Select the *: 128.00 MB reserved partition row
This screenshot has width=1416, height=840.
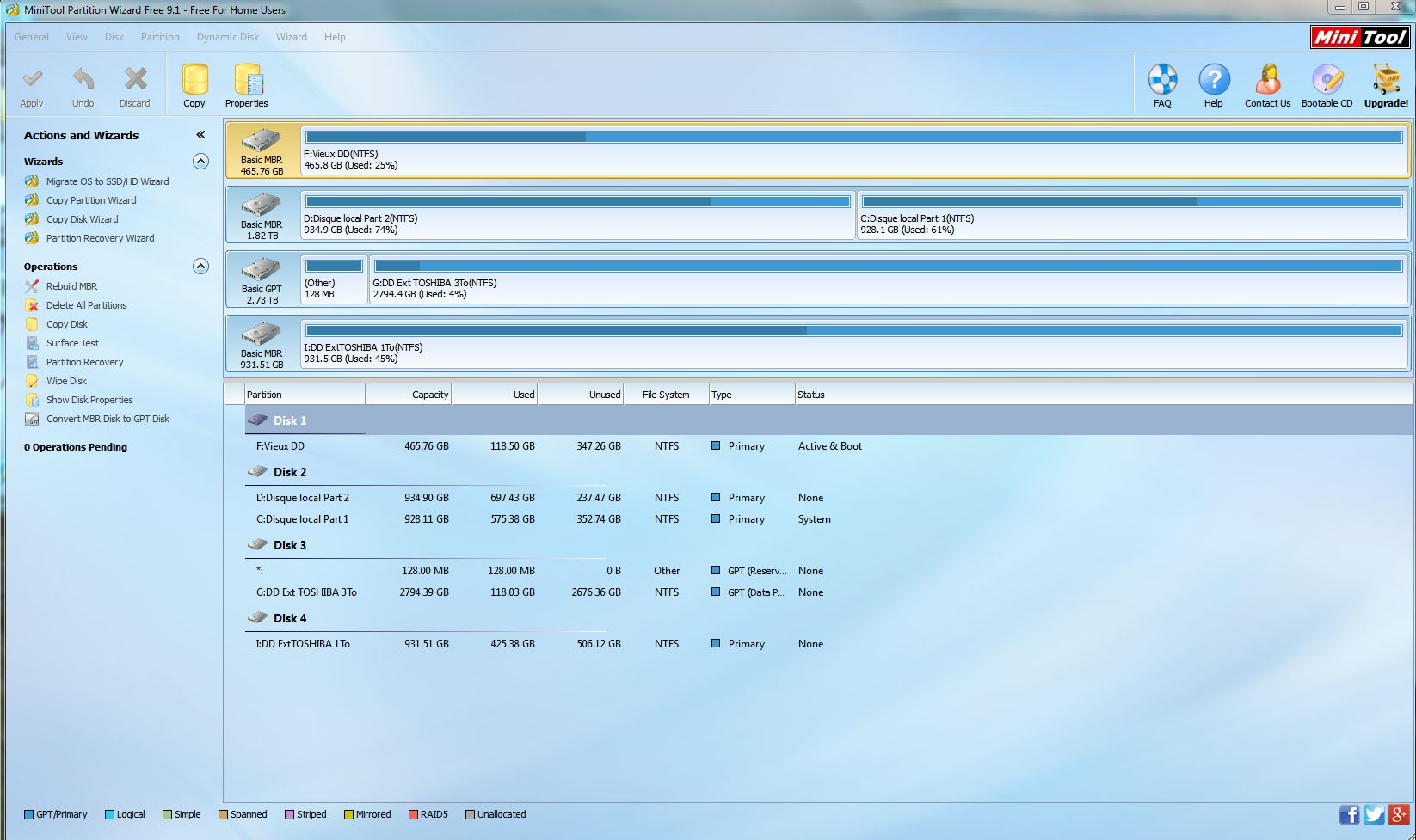click(x=829, y=571)
